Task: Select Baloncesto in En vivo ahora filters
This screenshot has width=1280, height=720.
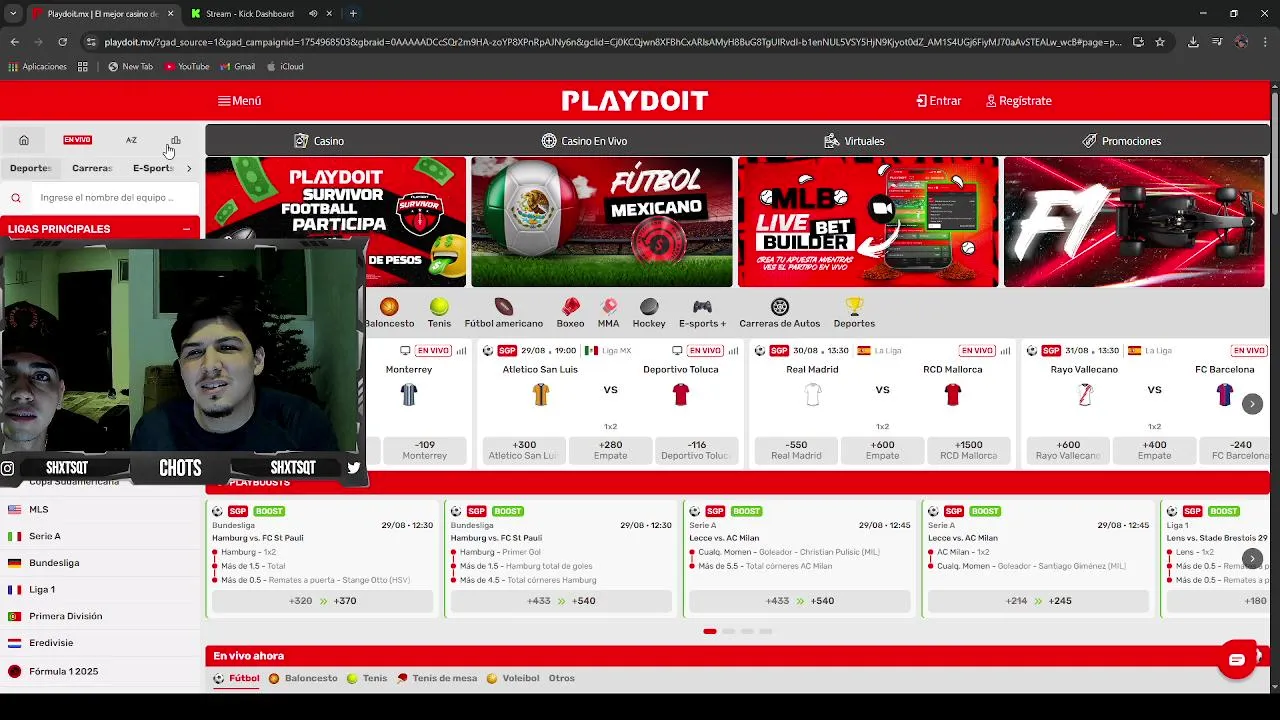Action: (303, 678)
